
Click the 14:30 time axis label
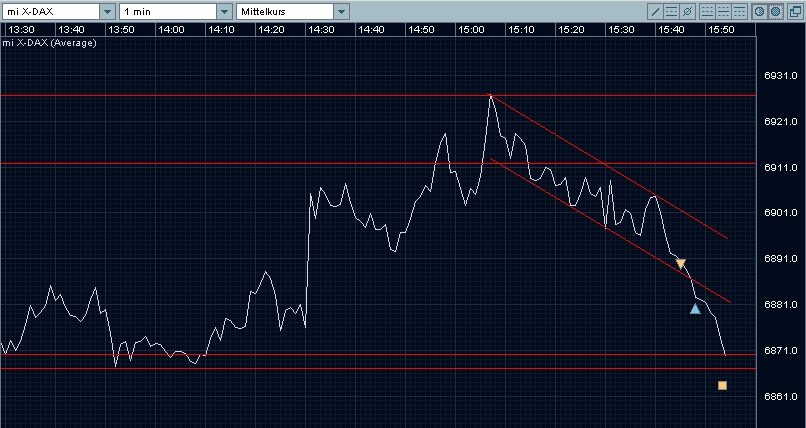coord(321,30)
